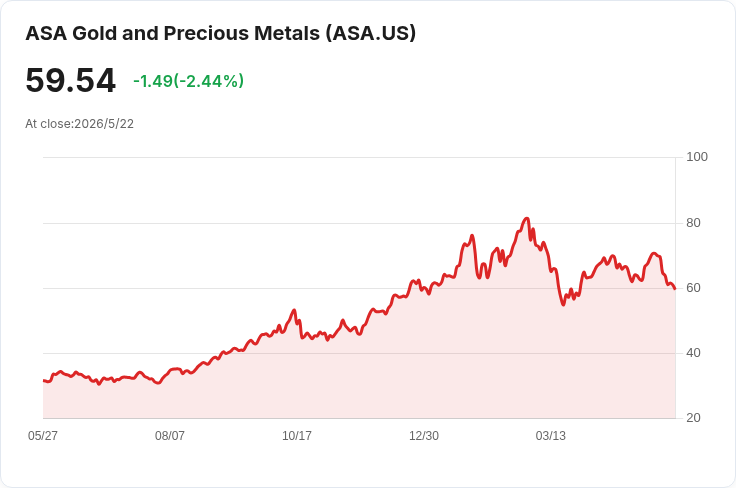Click the final endpoint of the price line
Viewport: 736px width, 488px height.
(675, 288)
